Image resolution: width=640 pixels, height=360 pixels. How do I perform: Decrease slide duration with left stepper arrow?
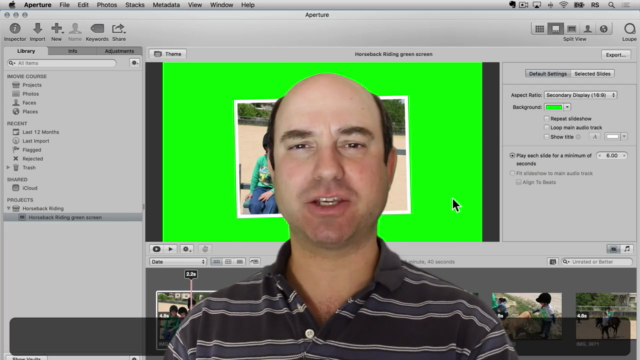[x=600, y=156]
